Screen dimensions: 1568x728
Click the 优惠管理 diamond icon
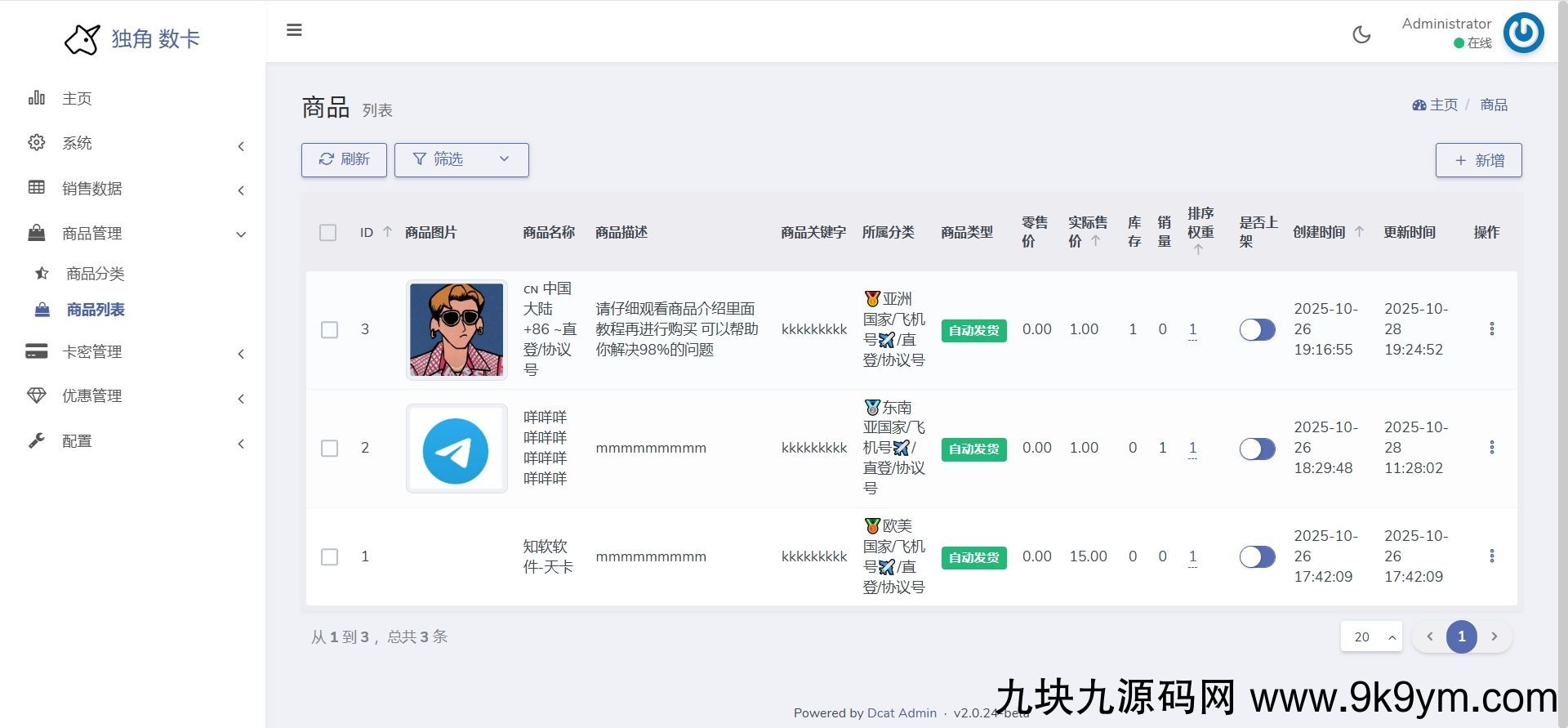37,395
